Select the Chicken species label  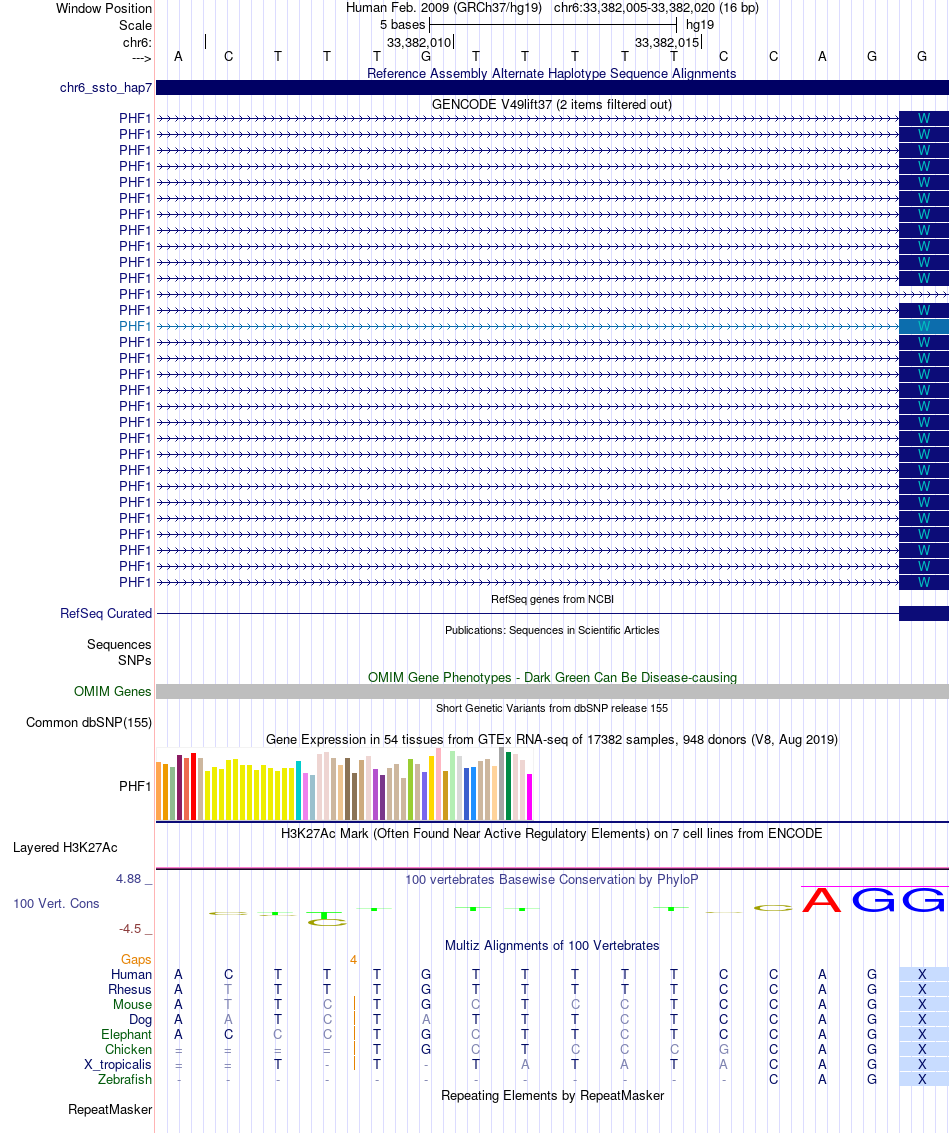(x=129, y=1050)
